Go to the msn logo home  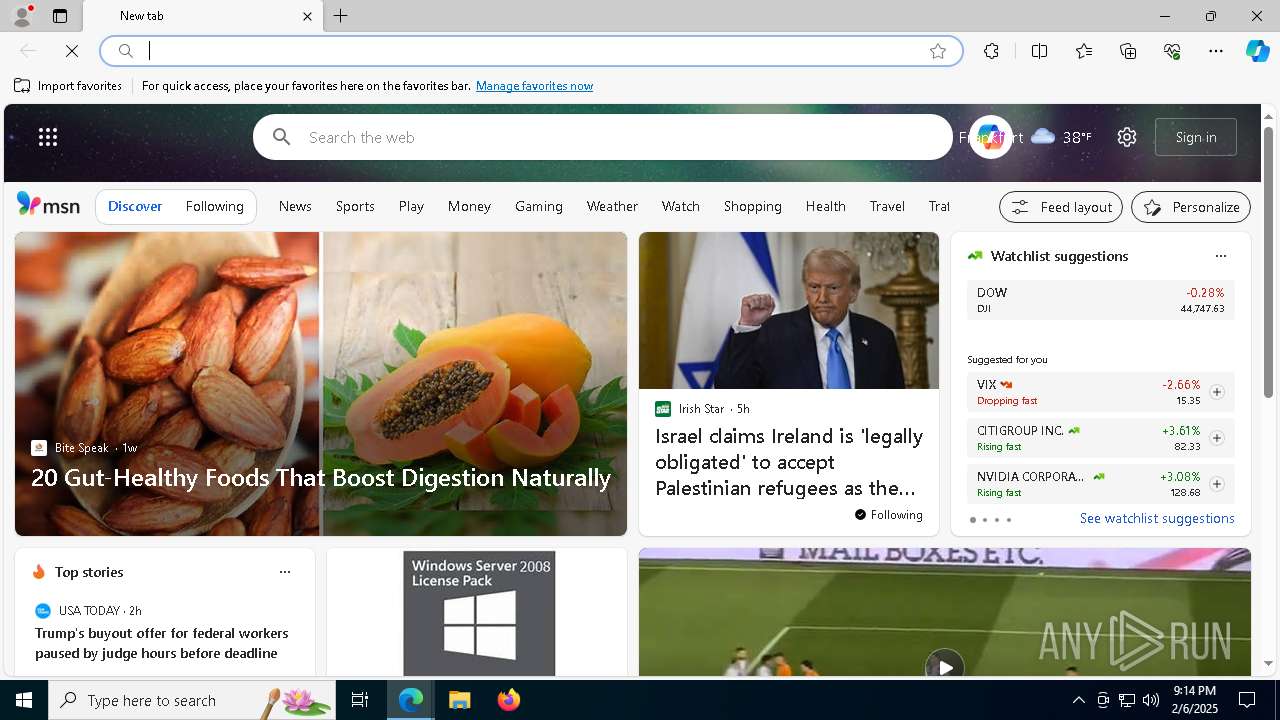click(x=48, y=205)
